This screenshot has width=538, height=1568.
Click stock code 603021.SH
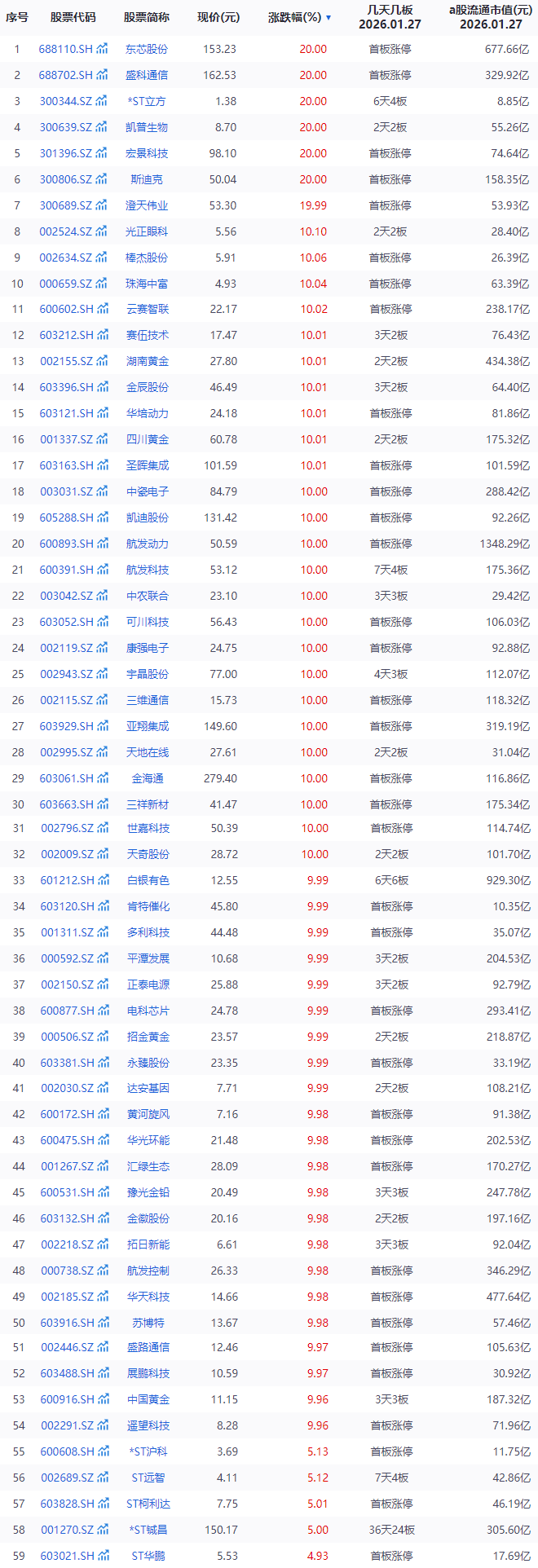click(x=67, y=1556)
